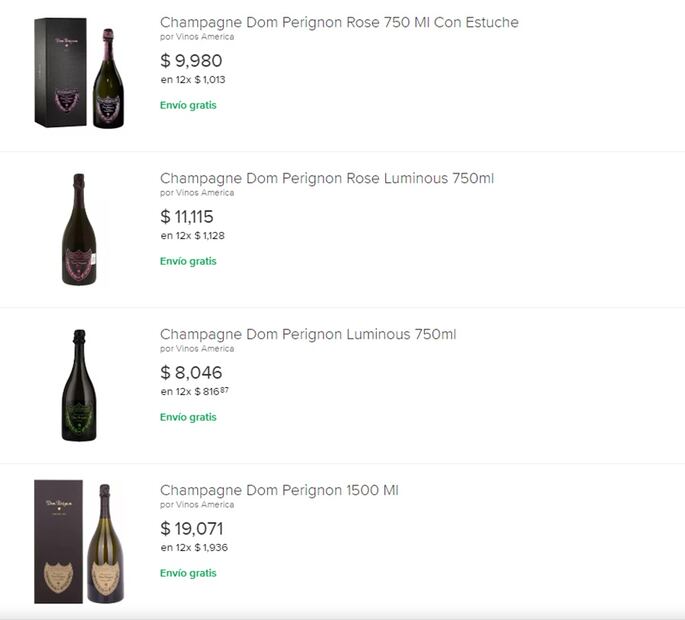Click the $ 11,115 price

187,217
